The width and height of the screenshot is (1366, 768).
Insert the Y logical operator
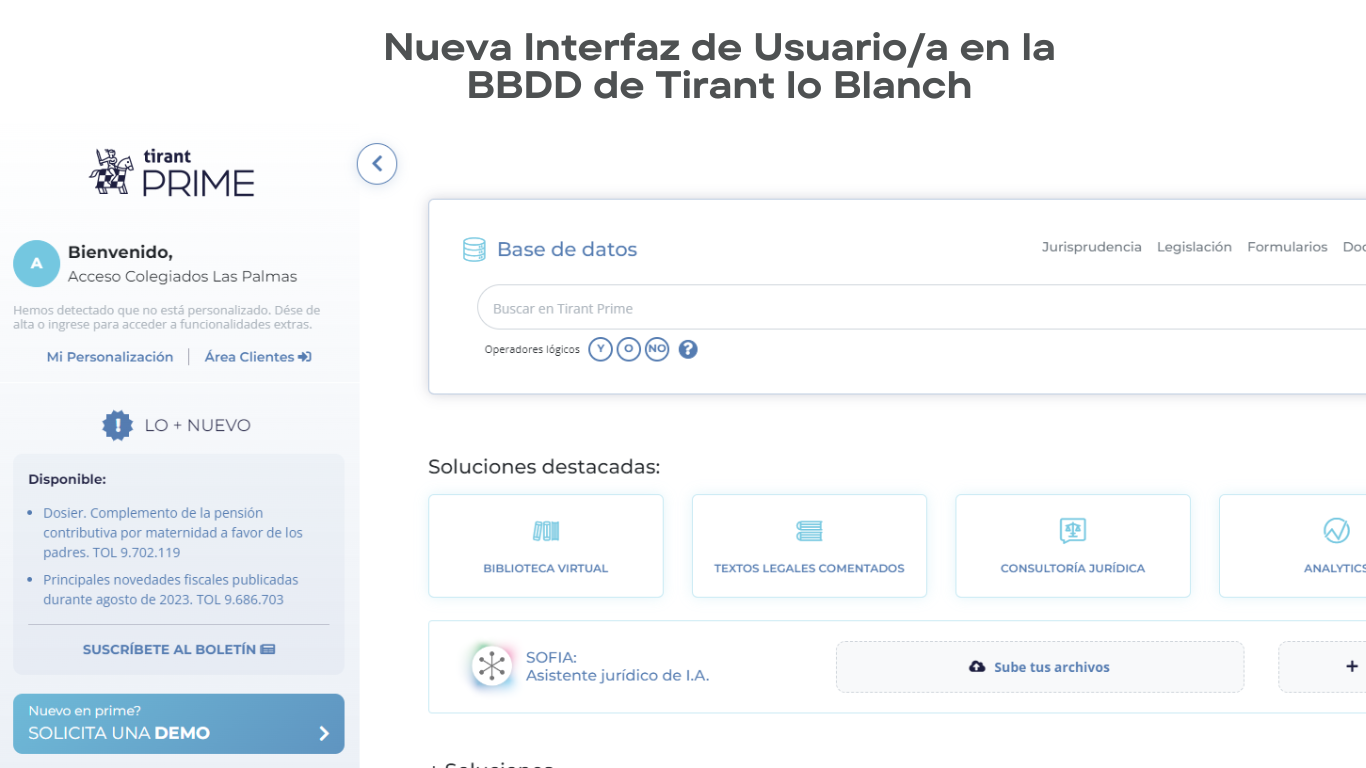pyautogui.click(x=600, y=349)
